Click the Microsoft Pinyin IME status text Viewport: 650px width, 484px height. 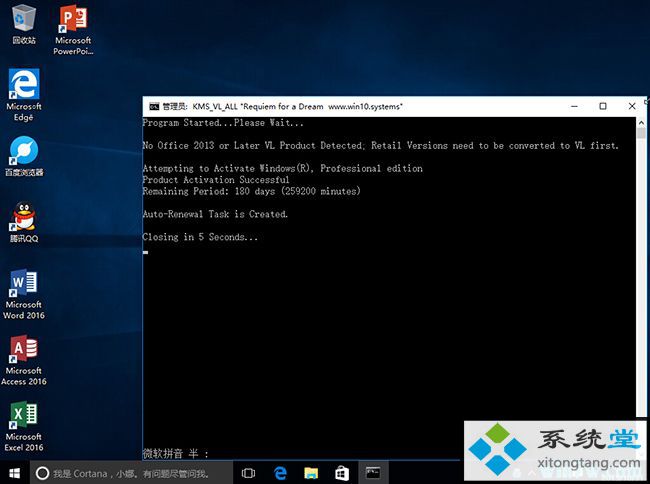point(175,453)
